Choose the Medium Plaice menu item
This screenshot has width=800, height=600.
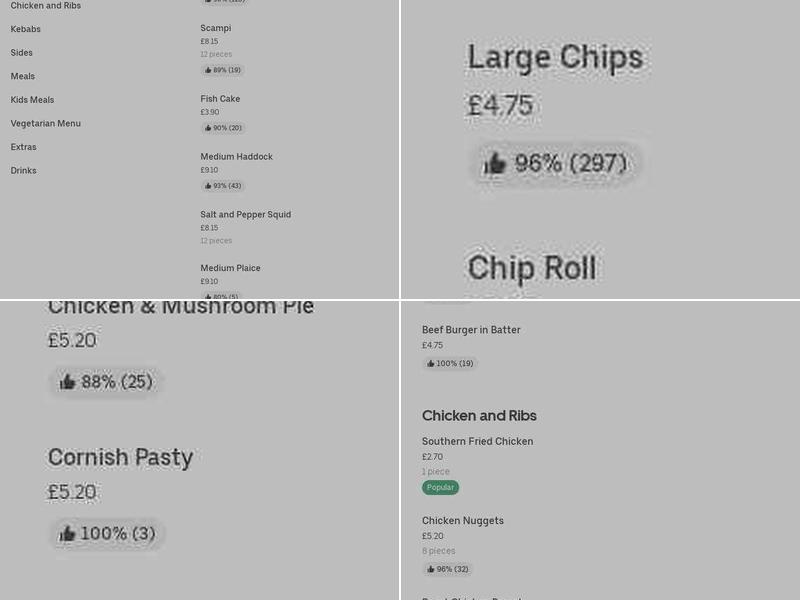point(230,268)
